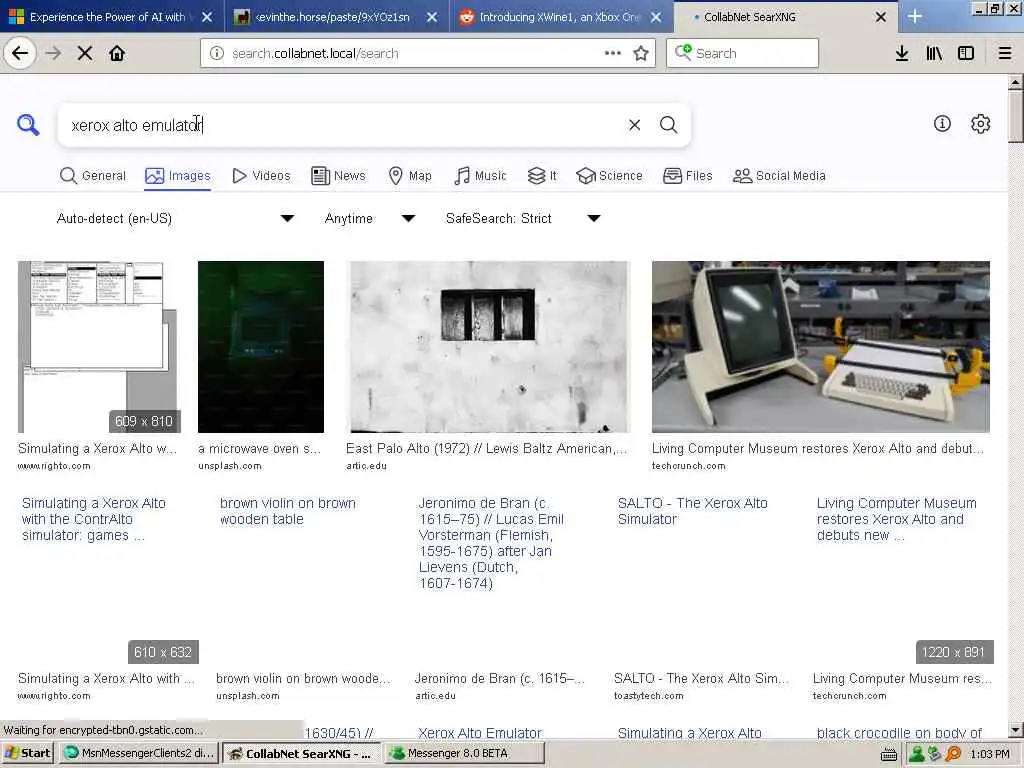This screenshot has height=768, width=1024.
Task: Open the dark green microwave oven thumbnail
Action: (x=261, y=347)
